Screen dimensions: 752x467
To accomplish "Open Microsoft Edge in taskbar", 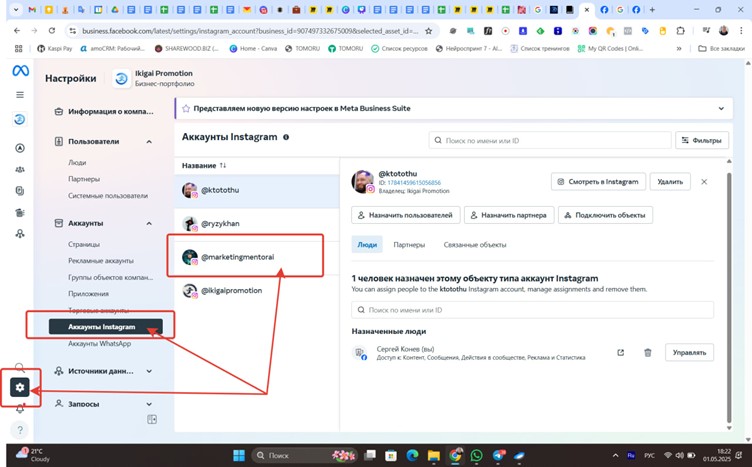I will 412,455.
